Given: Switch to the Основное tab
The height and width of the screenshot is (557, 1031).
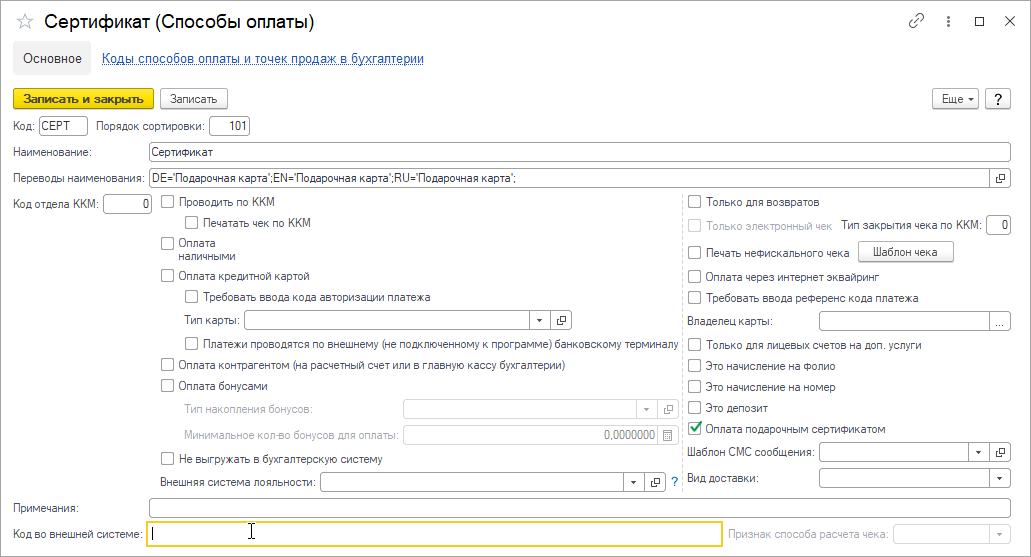Looking at the screenshot, I should [x=52, y=59].
